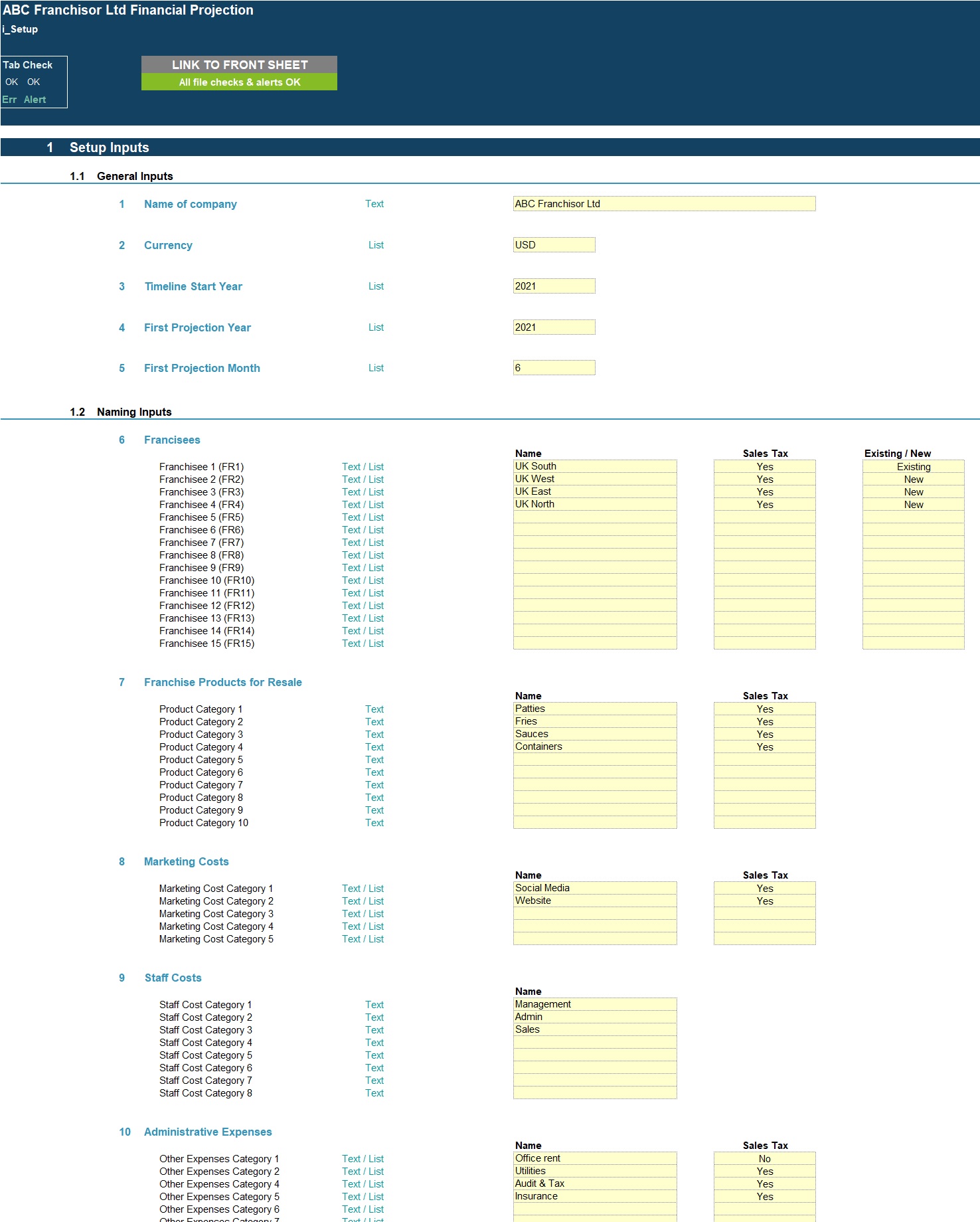This screenshot has width=980, height=1222.
Task: Open the Existing/New cell for UK North
Action: point(913,504)
